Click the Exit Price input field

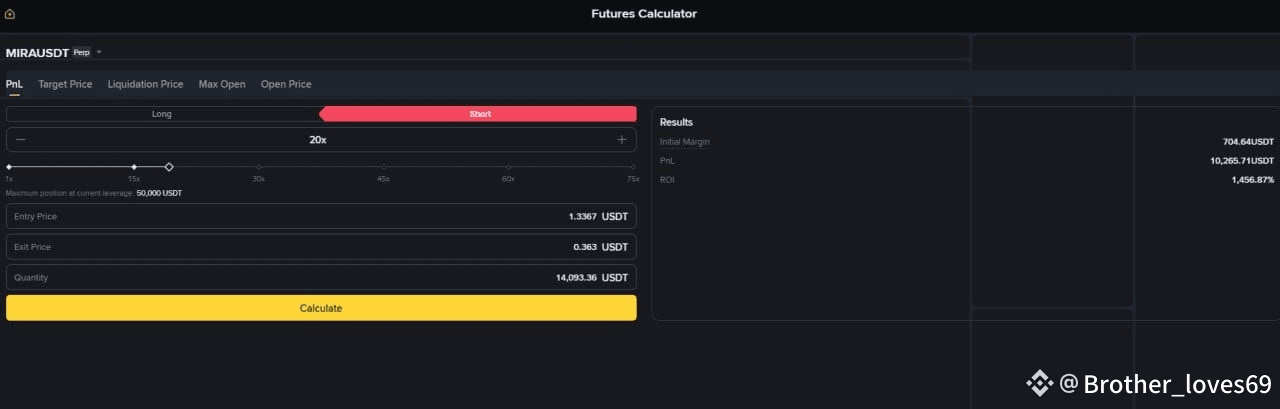click(x=321, y=247)
